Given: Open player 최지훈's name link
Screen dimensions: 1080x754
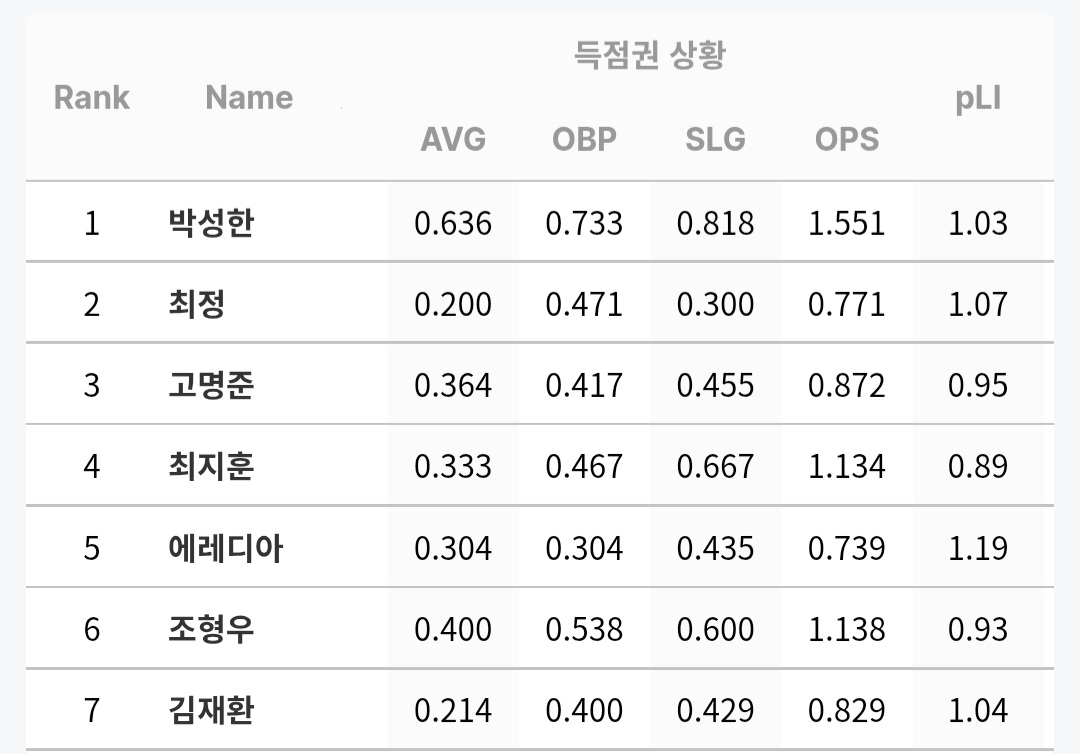Looking at the screenshot, I should coord(211,466).
